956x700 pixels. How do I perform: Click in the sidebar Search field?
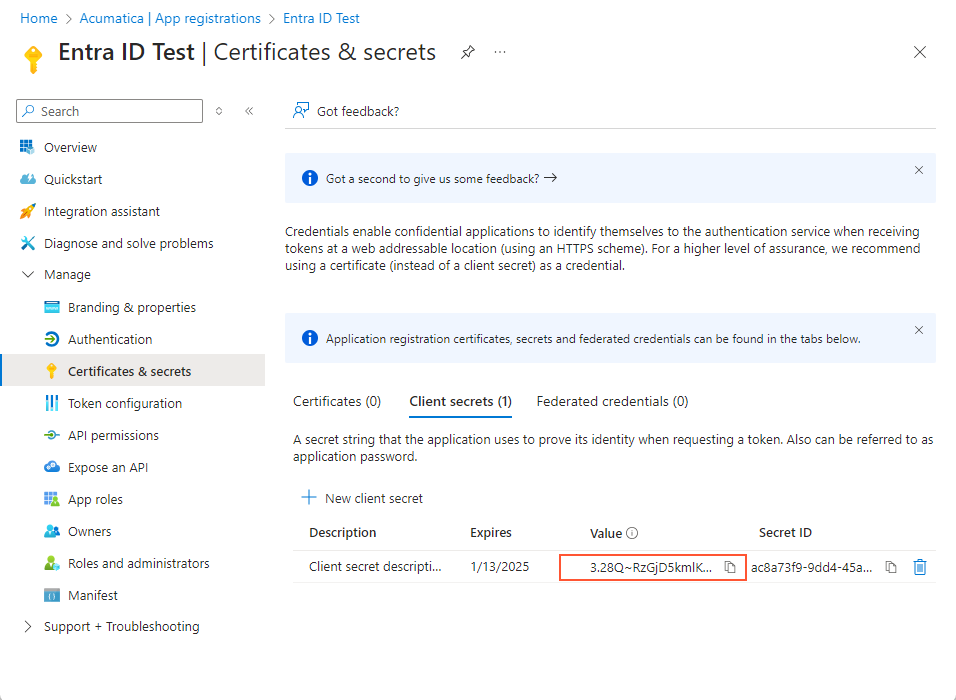(x=115, y=111)
